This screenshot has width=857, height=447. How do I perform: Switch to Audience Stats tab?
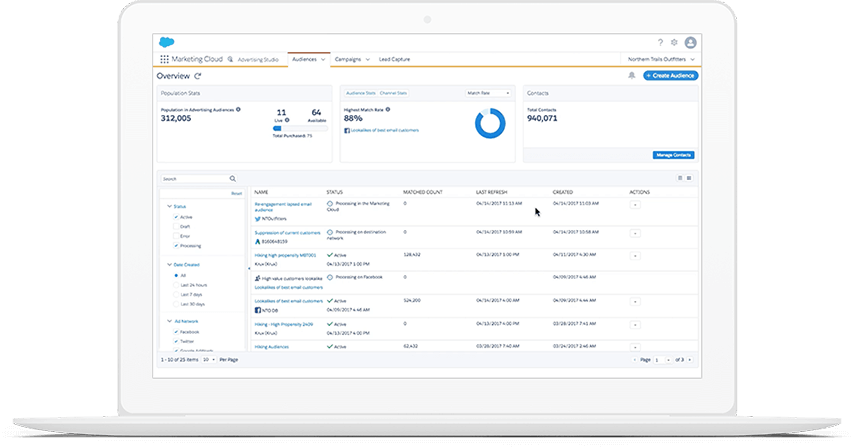coord(361,93)
